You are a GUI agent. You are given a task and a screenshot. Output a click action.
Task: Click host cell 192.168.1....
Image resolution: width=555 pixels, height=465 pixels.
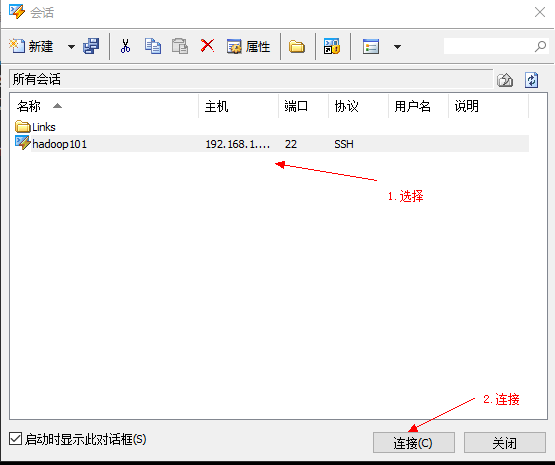(x=238, y=144)
